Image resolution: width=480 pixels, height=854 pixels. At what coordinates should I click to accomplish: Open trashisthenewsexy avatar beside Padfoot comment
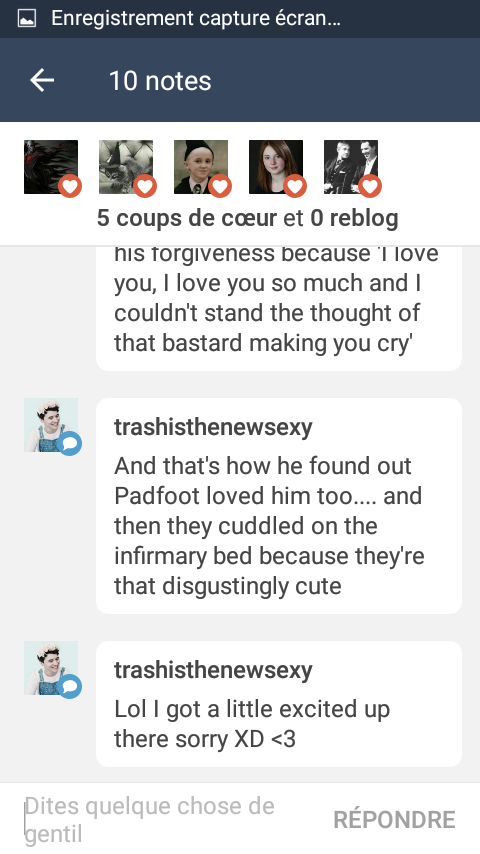(51, 425)
